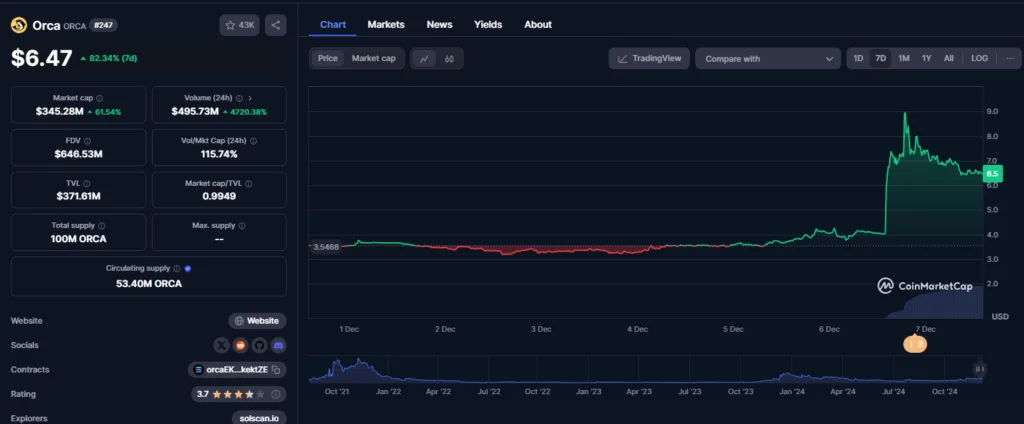Image resolution: width=1024 pixels, height=424 pixels.
Task: Click the $495.73M volume value
Action: pos(195,112)
